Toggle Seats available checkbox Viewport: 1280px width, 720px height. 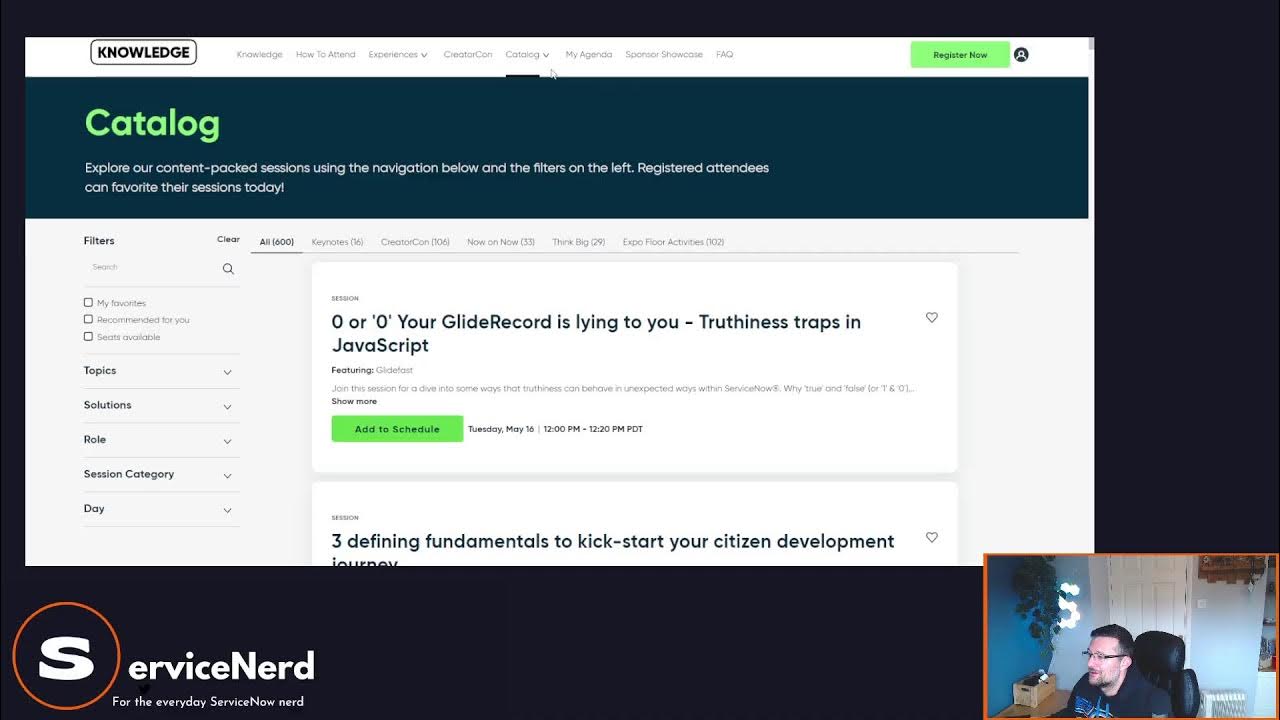tap(88, 336)
